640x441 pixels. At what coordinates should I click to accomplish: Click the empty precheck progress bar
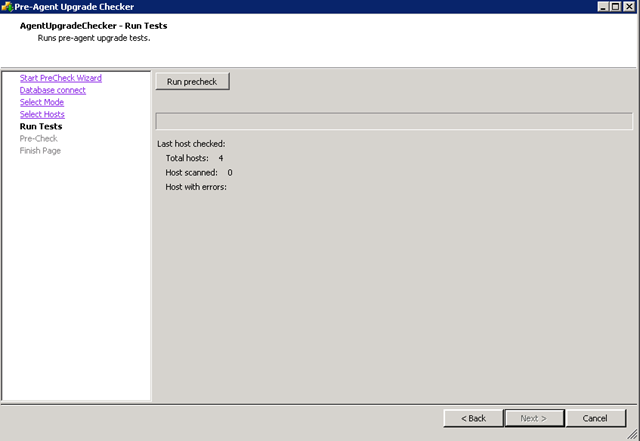[394, 121]
